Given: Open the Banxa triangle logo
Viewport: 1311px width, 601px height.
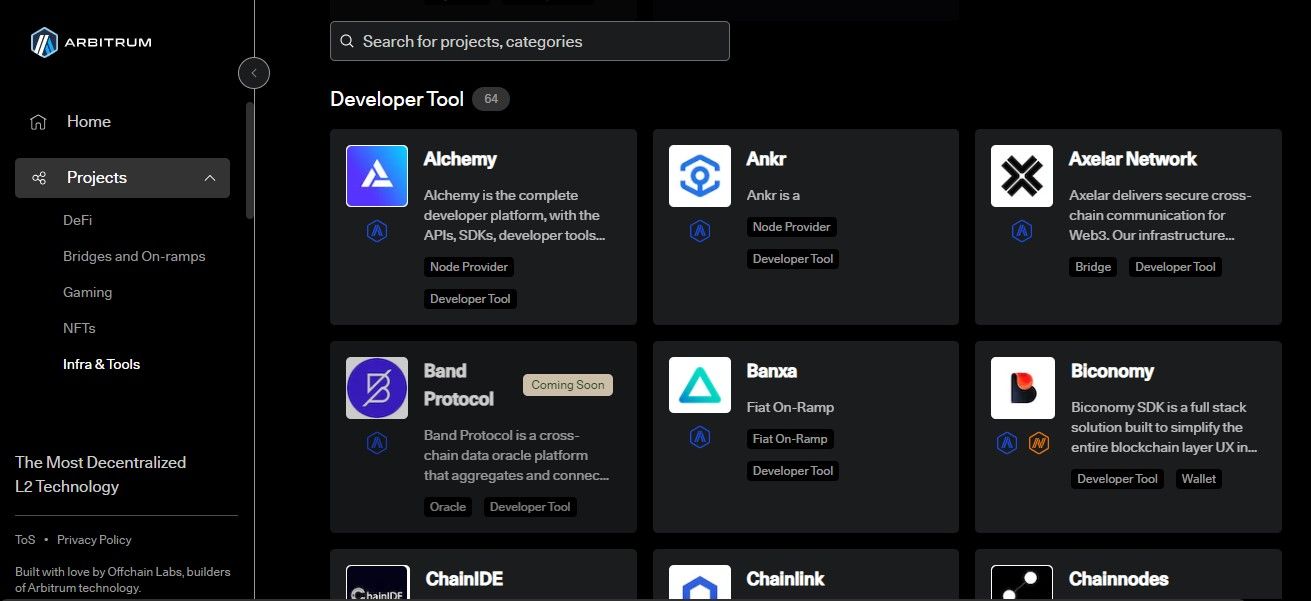Looking at the screenshot, I should 700,386.
